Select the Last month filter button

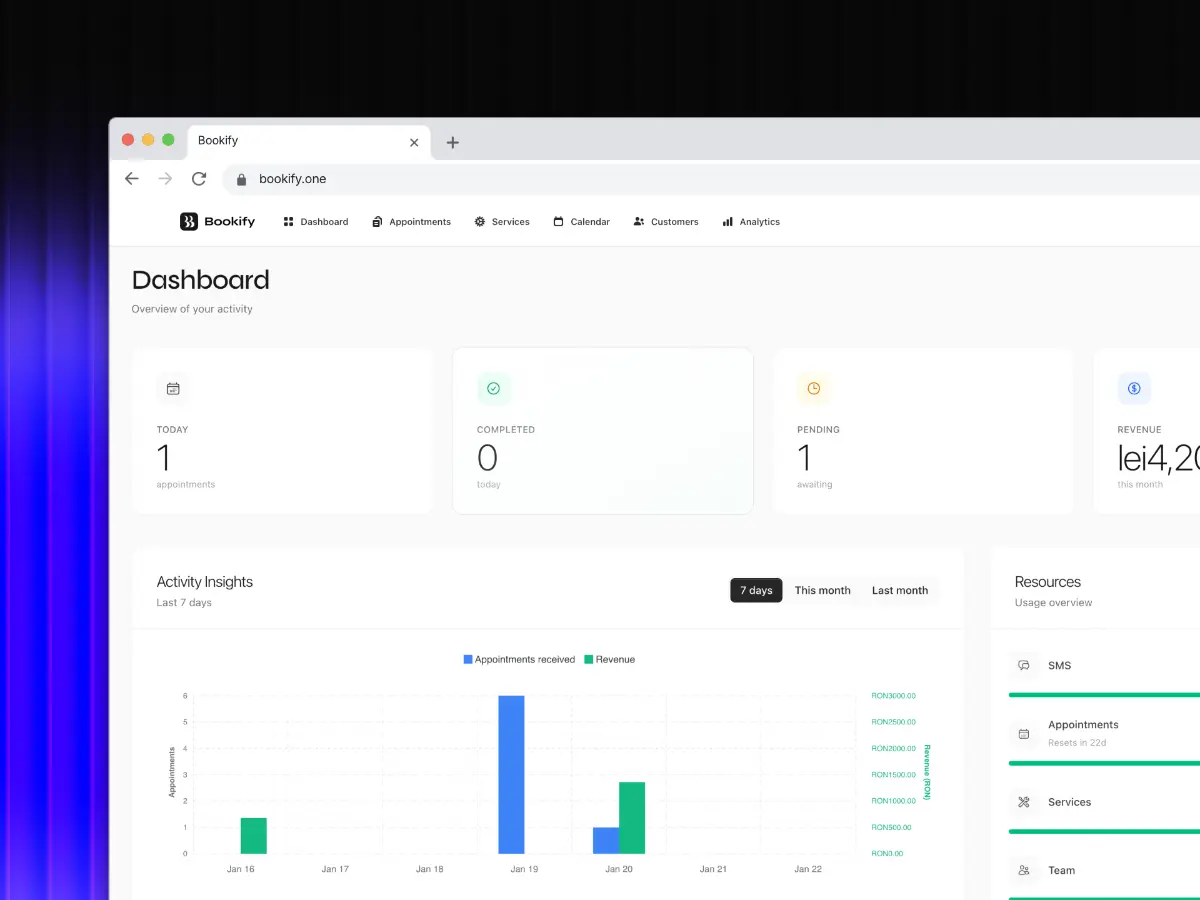point(899,590)
